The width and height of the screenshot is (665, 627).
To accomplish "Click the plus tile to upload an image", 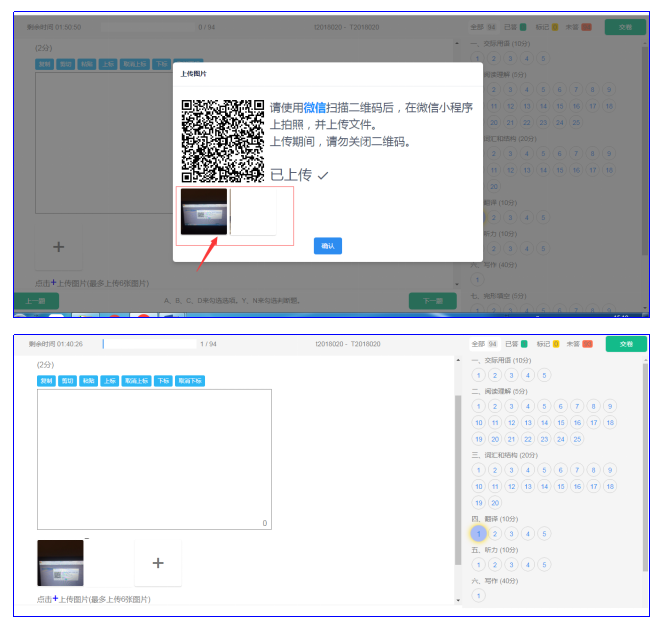I will (158, 563).
